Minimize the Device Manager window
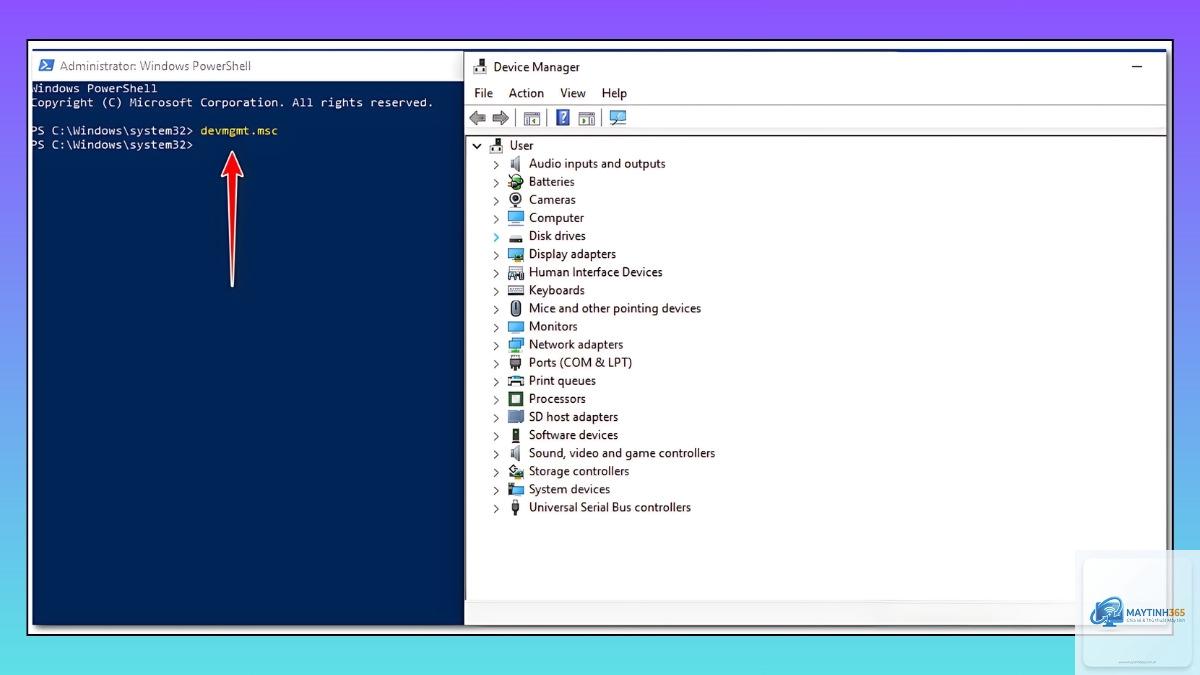1200x675 pixels. tap(1137, 67)
